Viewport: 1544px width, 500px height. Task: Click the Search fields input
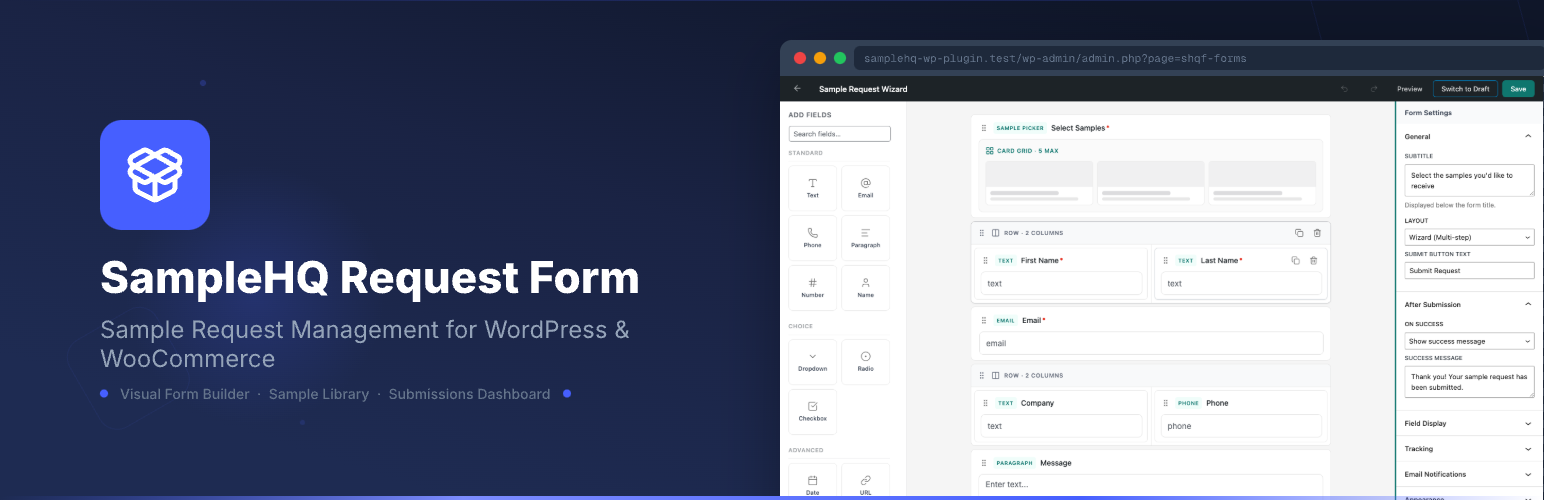click(839, 133)
